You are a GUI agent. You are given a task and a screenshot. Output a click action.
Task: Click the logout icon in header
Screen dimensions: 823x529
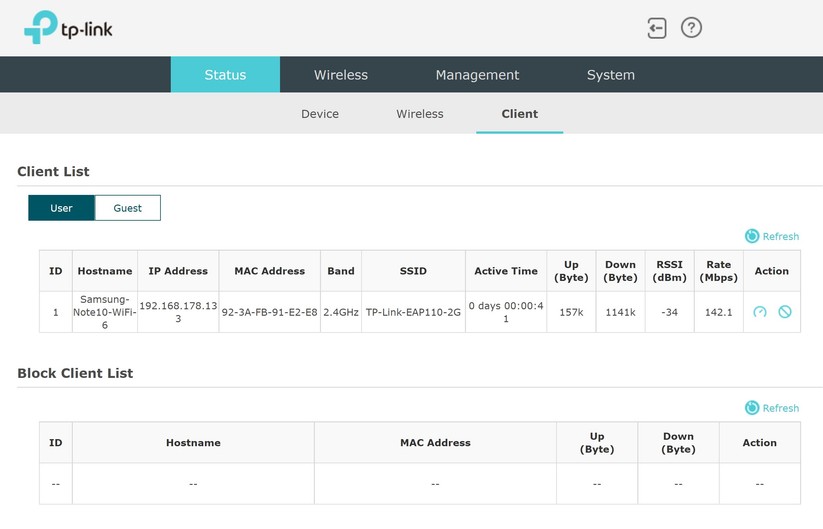657,28
